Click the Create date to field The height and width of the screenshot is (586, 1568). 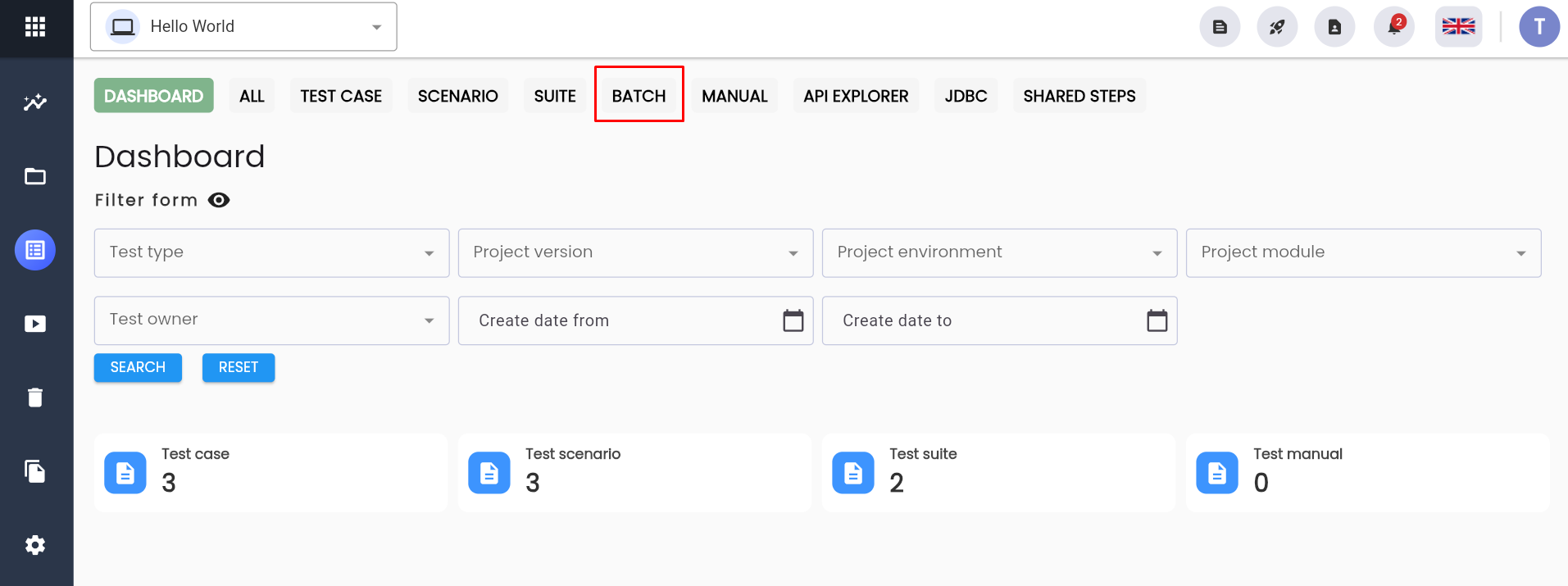click(999, 320)
